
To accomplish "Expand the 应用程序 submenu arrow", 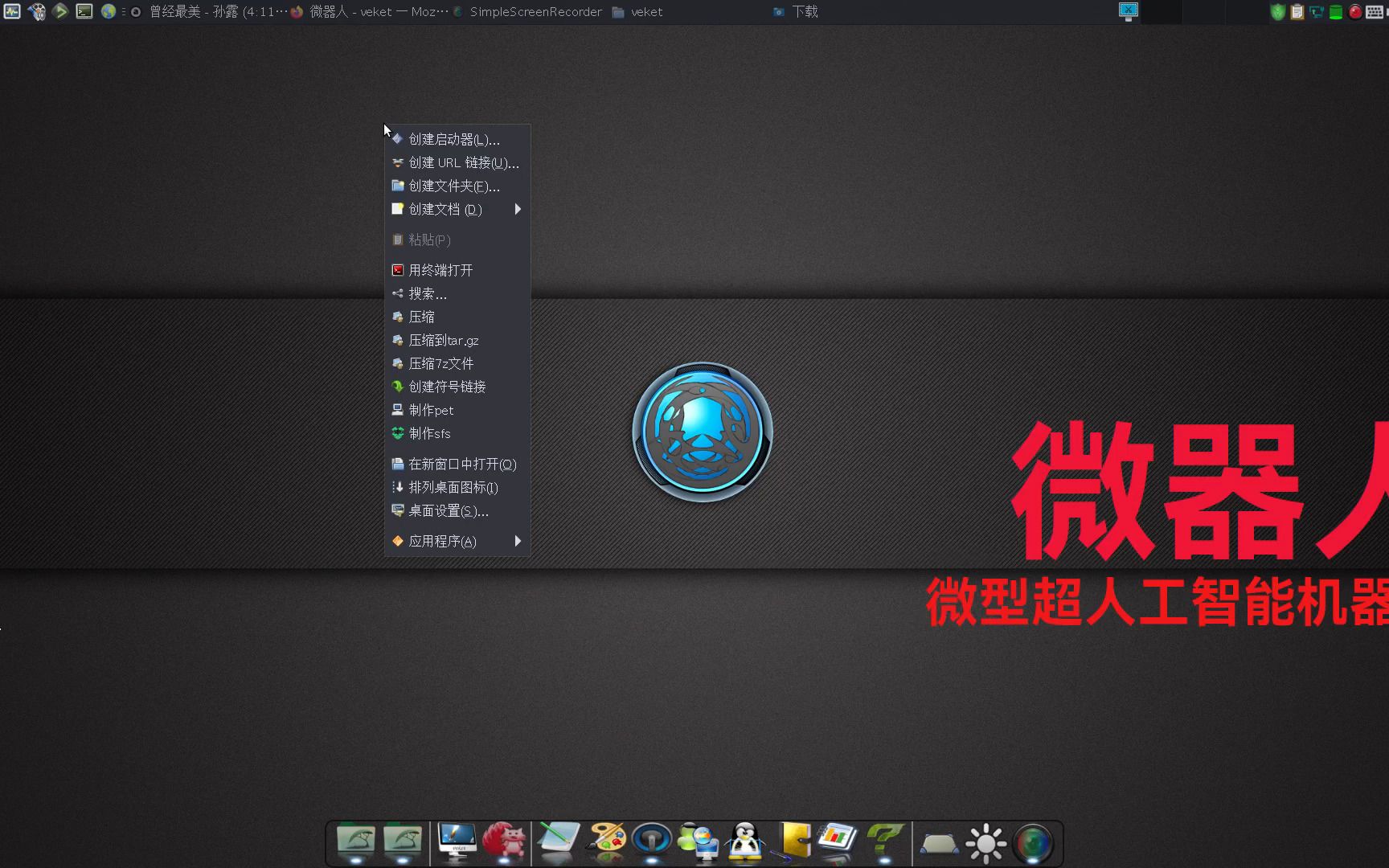I will 518,541.
